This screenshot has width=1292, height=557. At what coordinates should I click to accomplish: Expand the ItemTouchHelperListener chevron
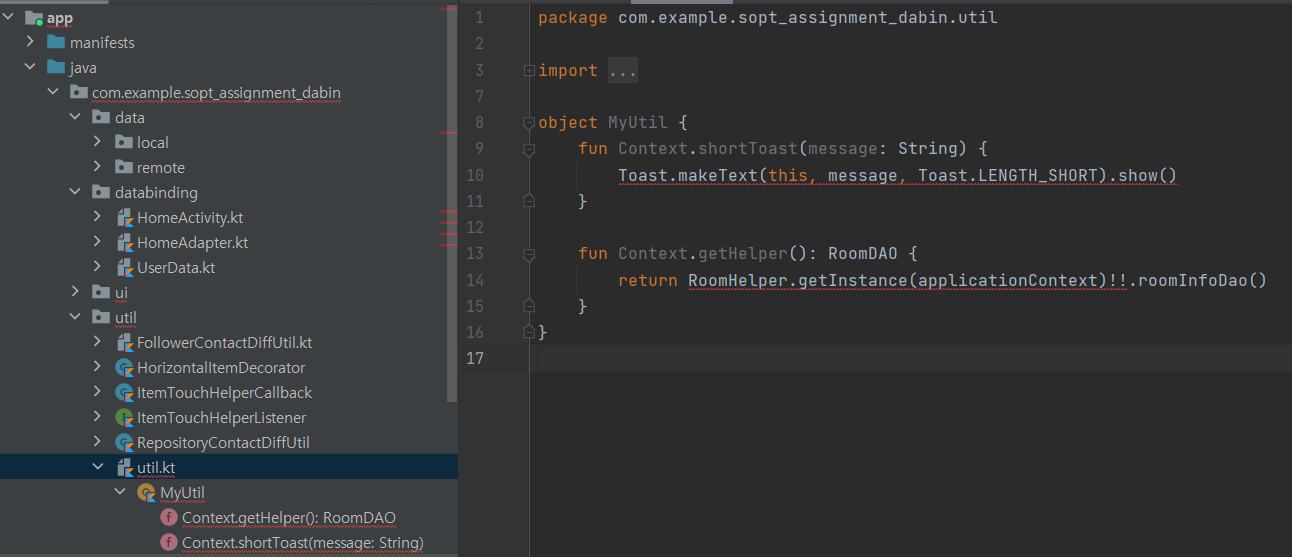(97, 417)
